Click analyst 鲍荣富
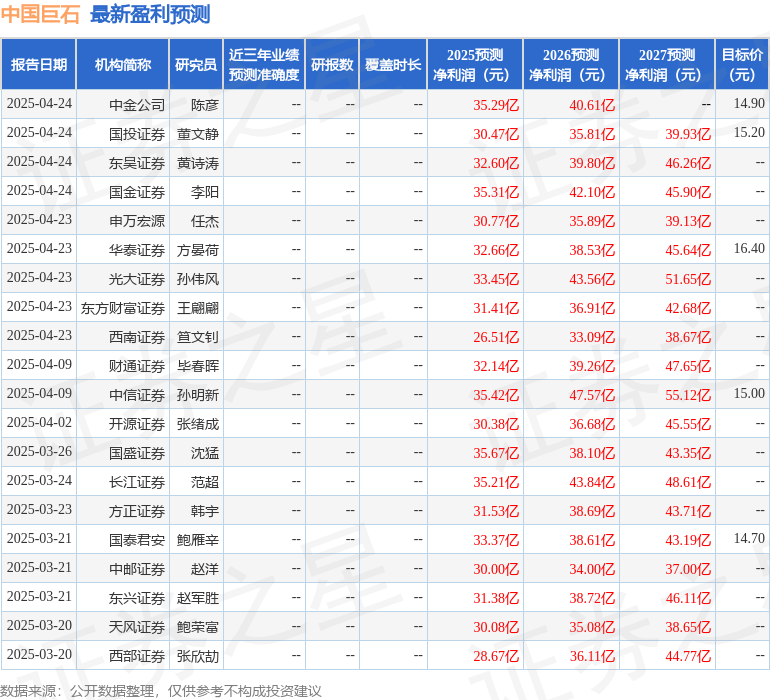 pos(198,627)
